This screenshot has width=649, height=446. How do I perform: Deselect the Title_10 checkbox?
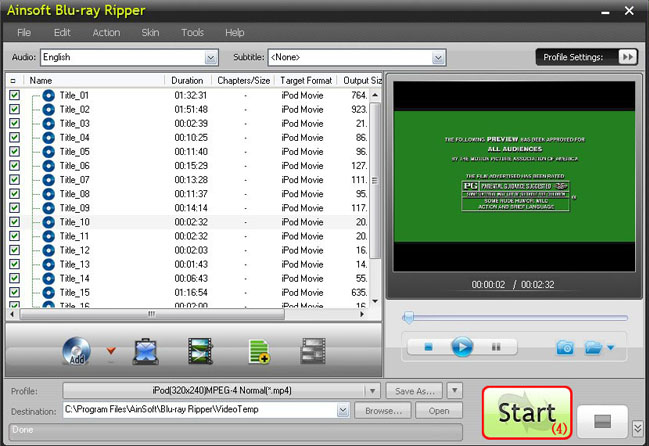pyautogui.click(x=14, y=222)
